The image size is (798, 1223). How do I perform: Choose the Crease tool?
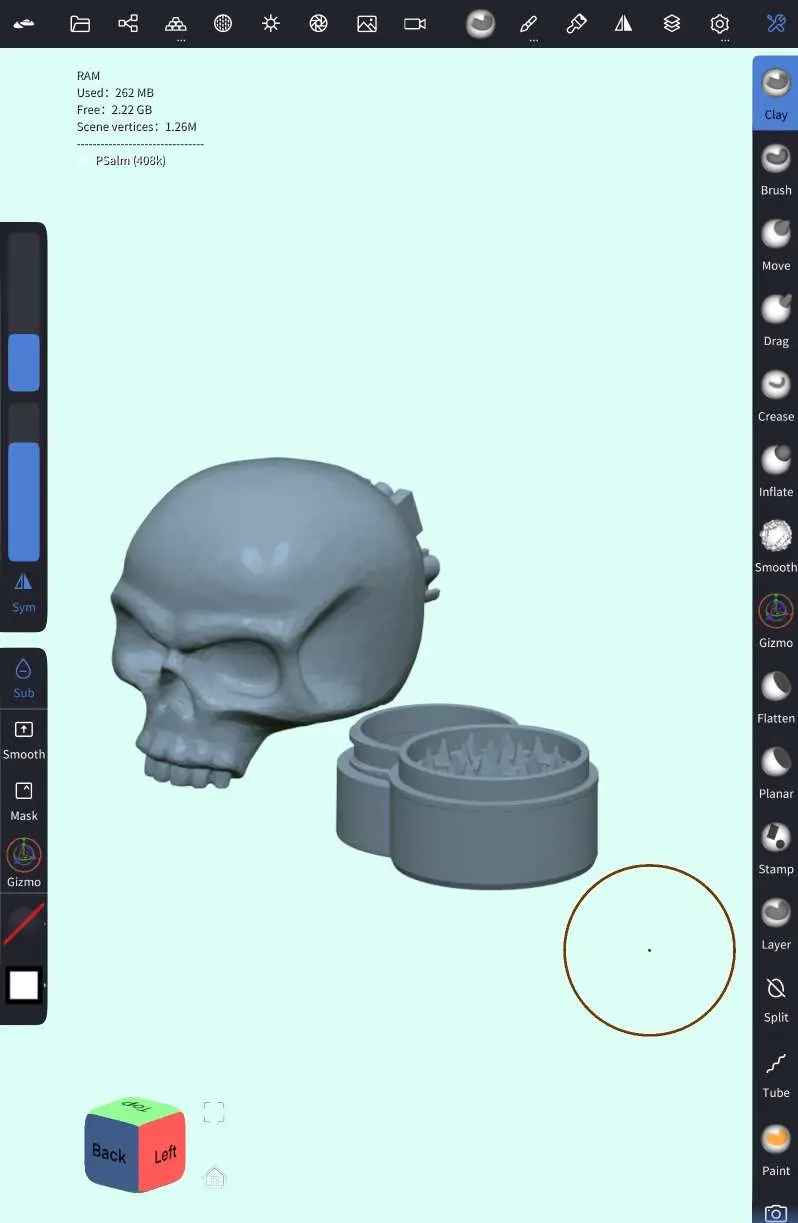click(x=775, y=394)
